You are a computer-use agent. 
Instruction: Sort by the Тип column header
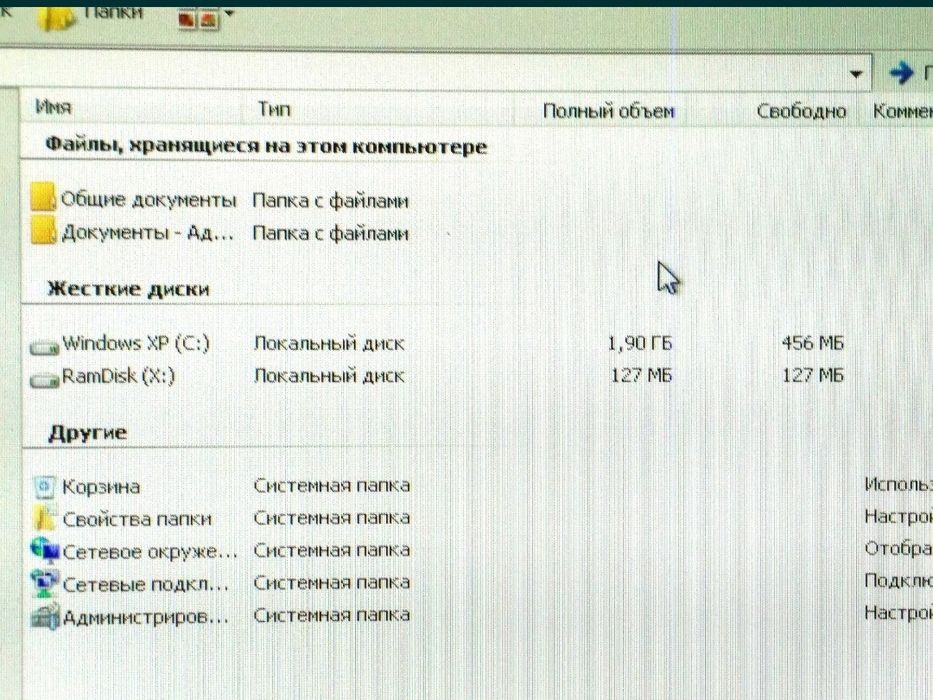pos(274,109)
